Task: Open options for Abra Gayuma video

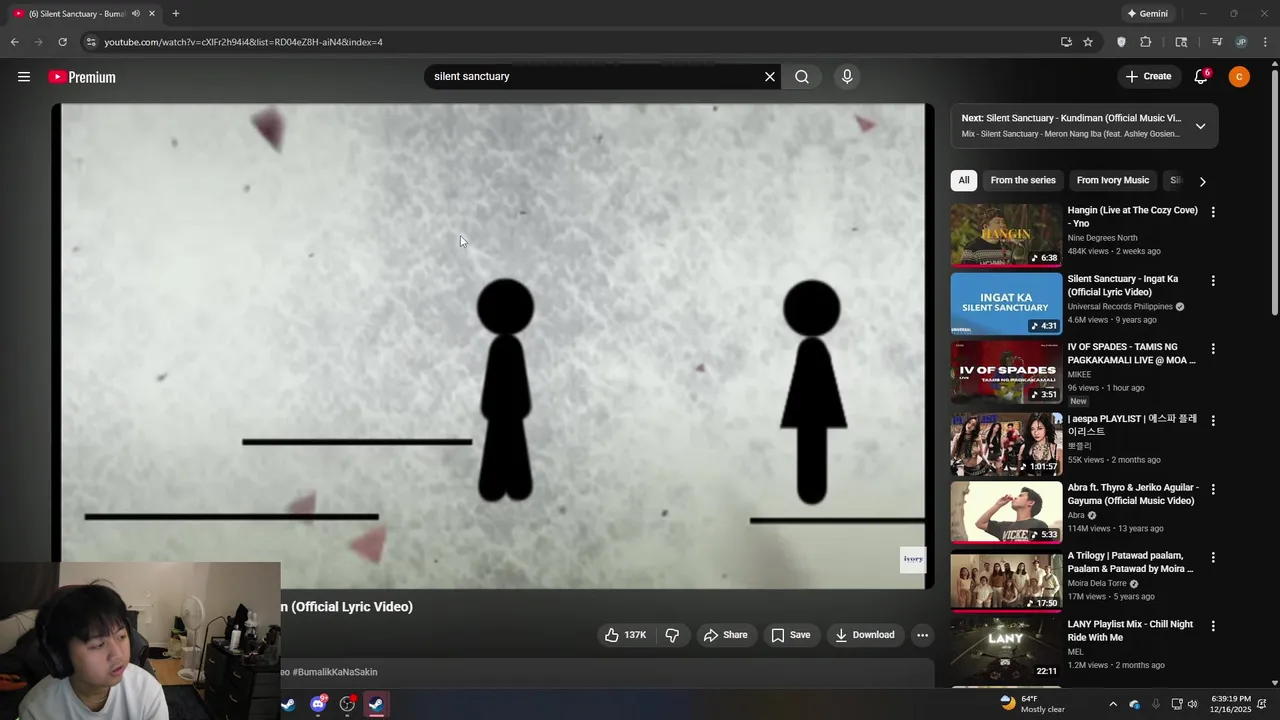Action: click(1213, 489)
